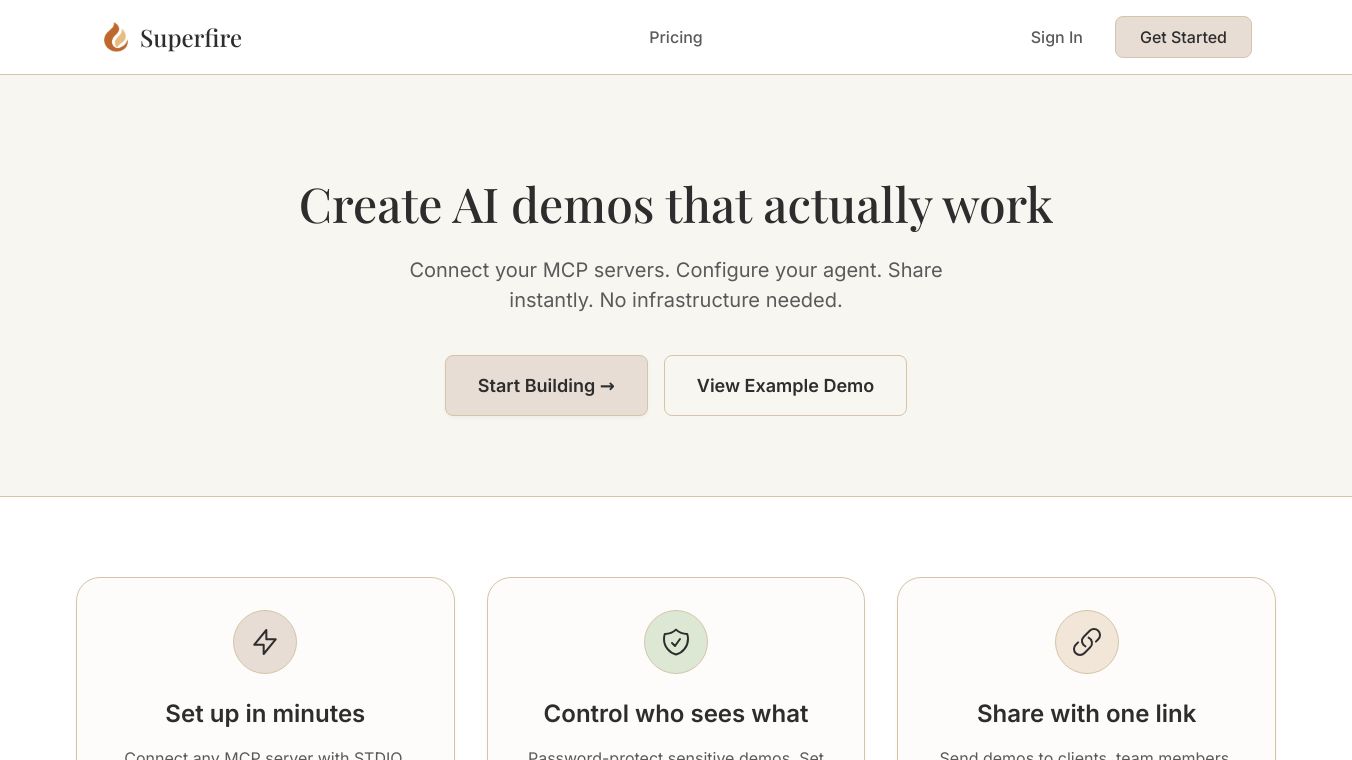Click the lightning bolt icon

(x=265, y=642)
